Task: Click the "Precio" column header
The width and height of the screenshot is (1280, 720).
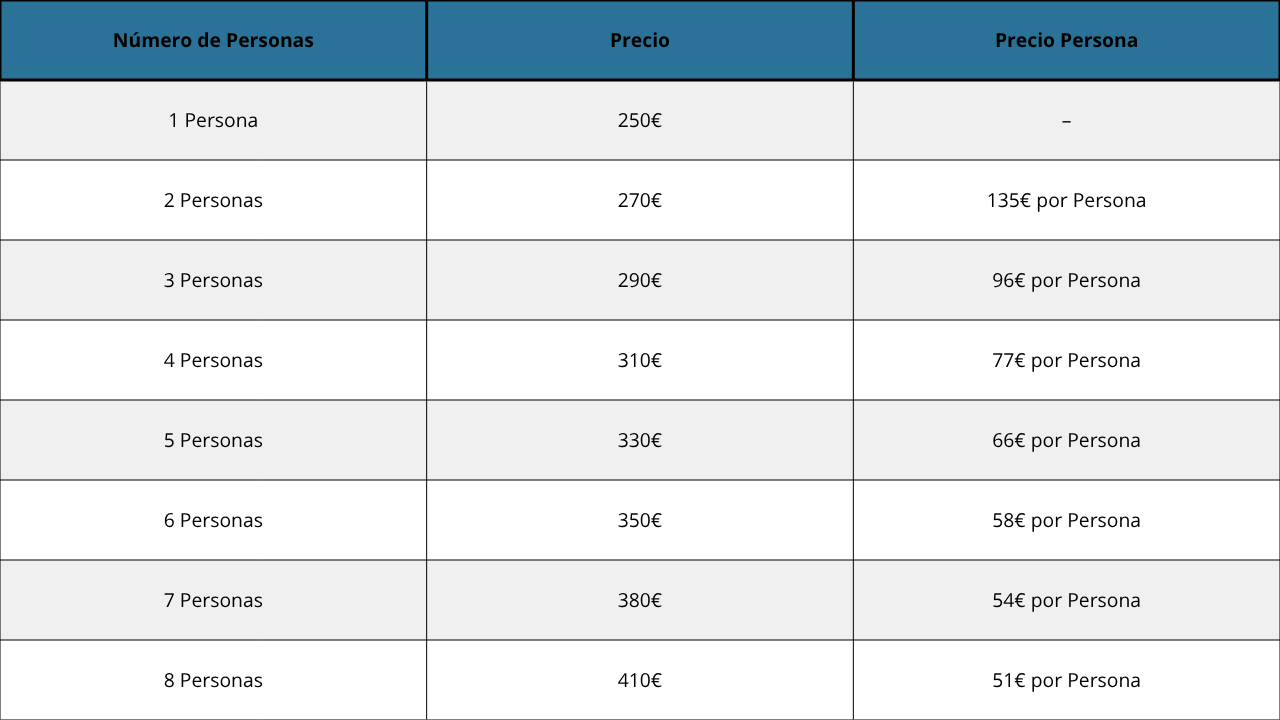Action: pyautogui.click(x=640, y=41)
